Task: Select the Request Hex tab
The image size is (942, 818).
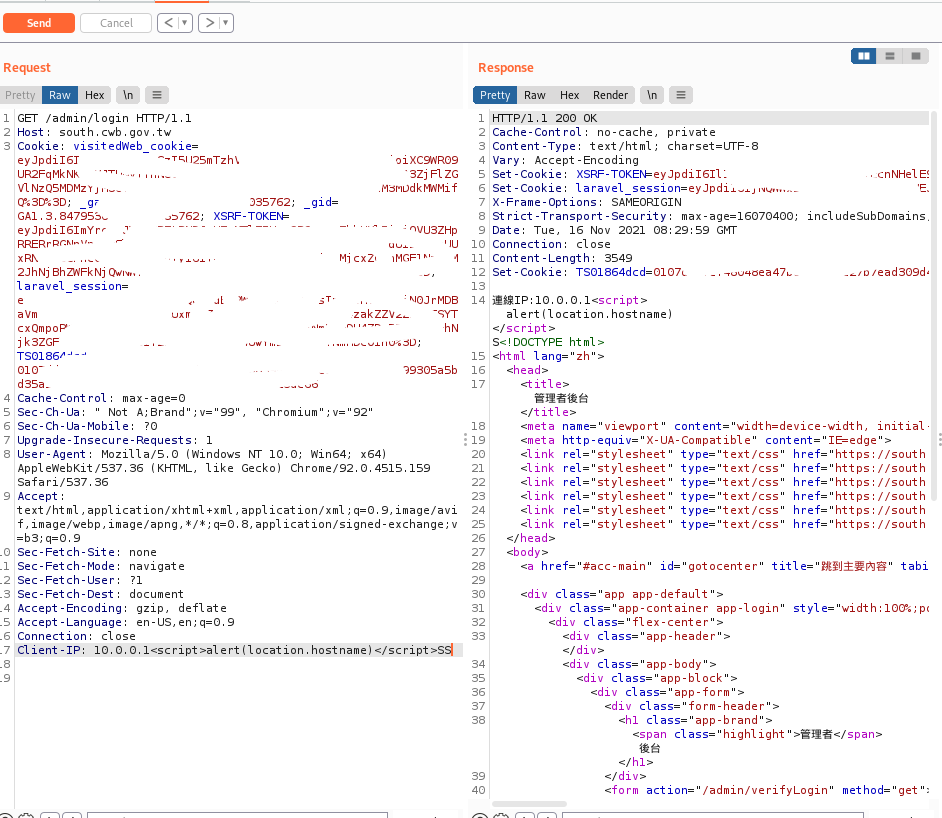Action: (94, 95)
